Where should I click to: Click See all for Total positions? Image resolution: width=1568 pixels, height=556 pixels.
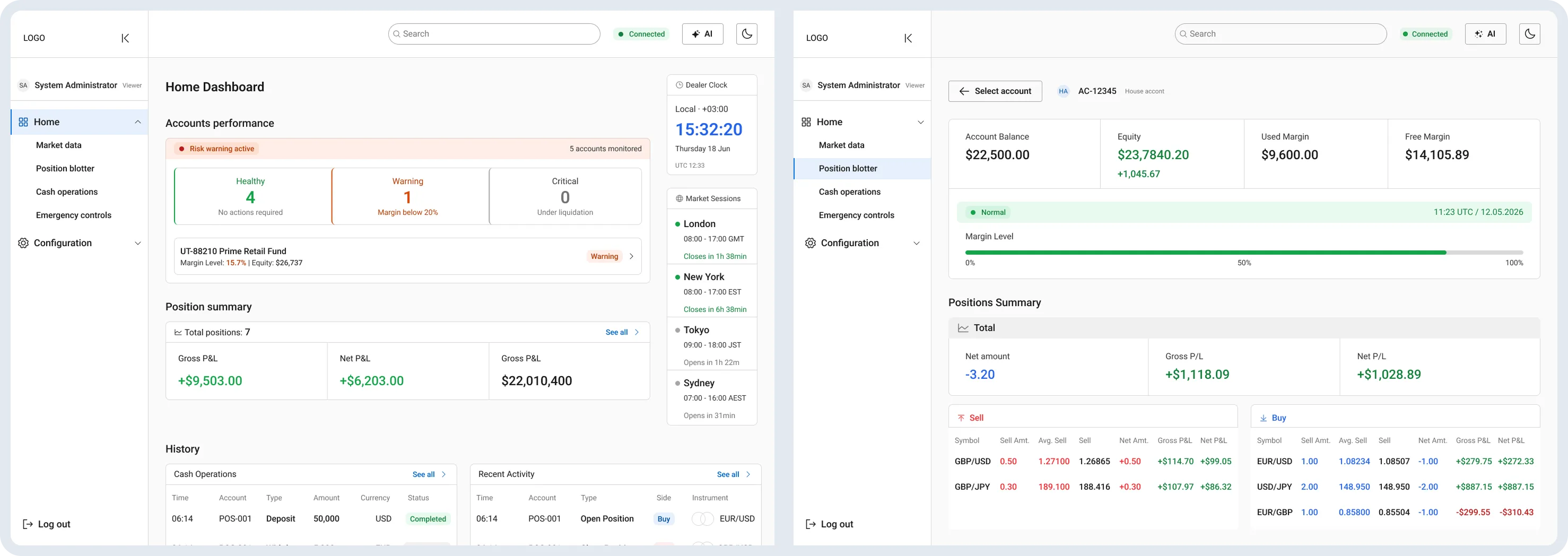point(622,332)
